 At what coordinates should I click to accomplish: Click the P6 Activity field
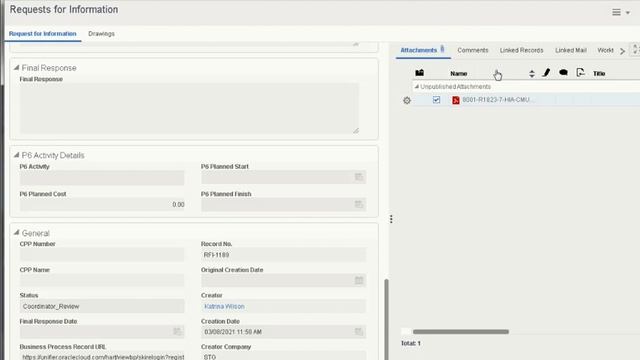pyautogui.click(x=102, y=178)
